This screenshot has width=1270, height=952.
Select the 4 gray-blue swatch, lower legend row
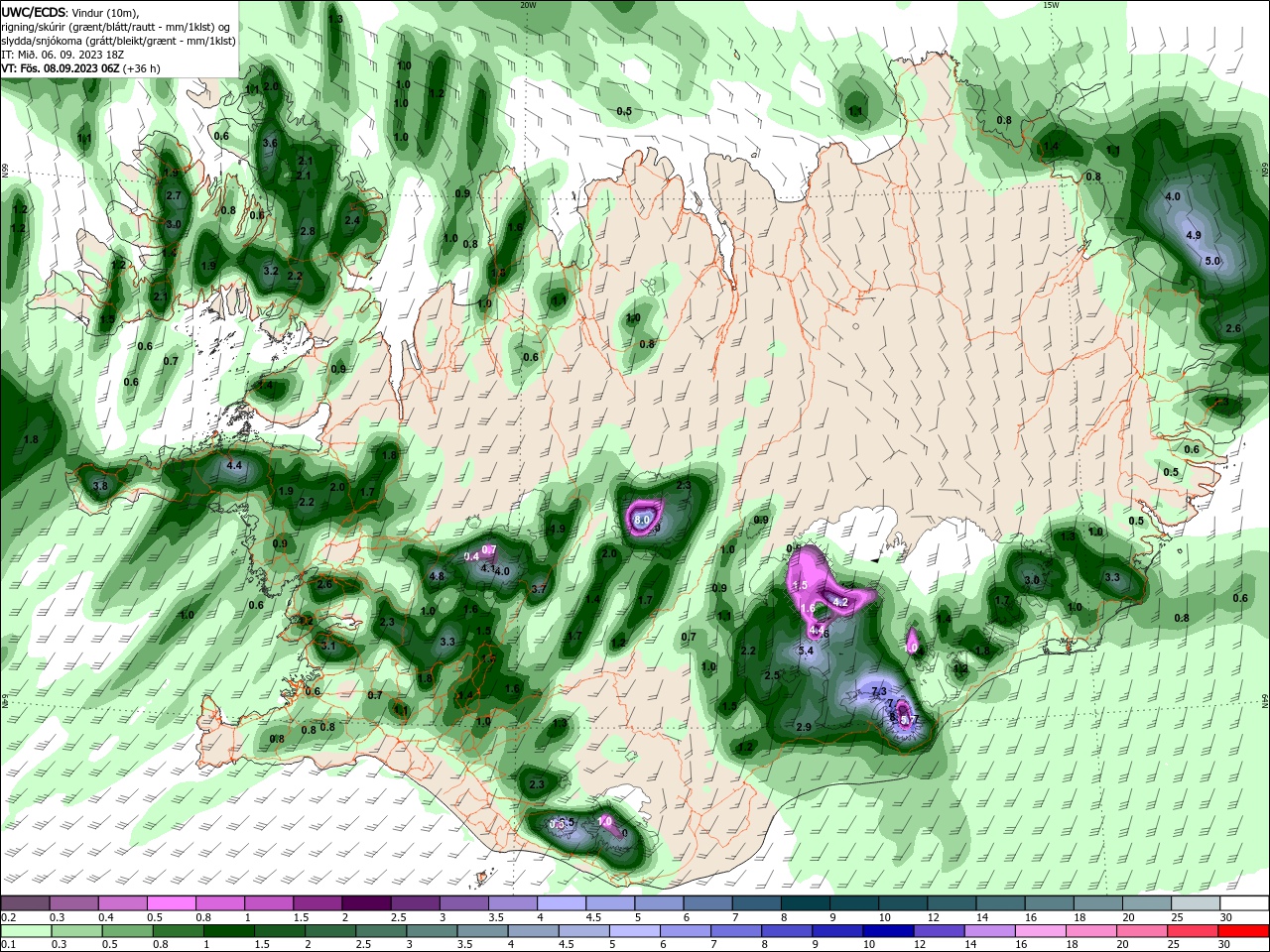[x=534, y=931]
